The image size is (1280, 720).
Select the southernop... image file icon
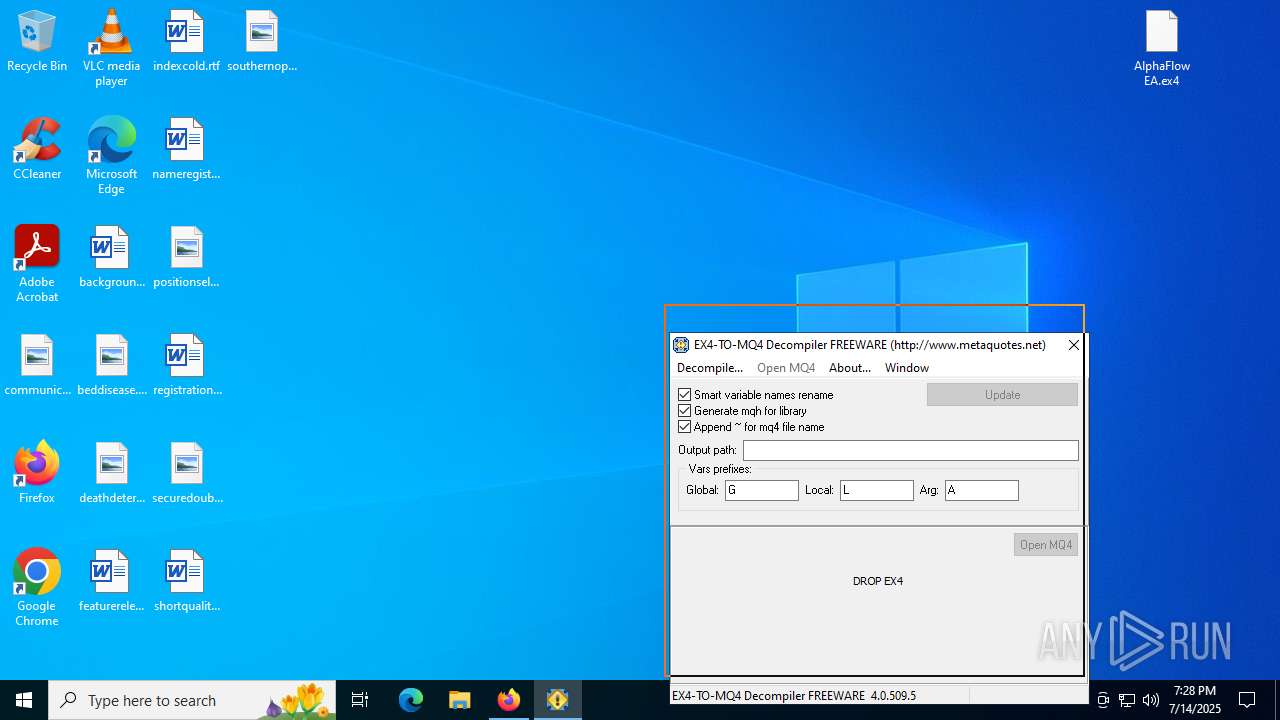tap(262, 43)
